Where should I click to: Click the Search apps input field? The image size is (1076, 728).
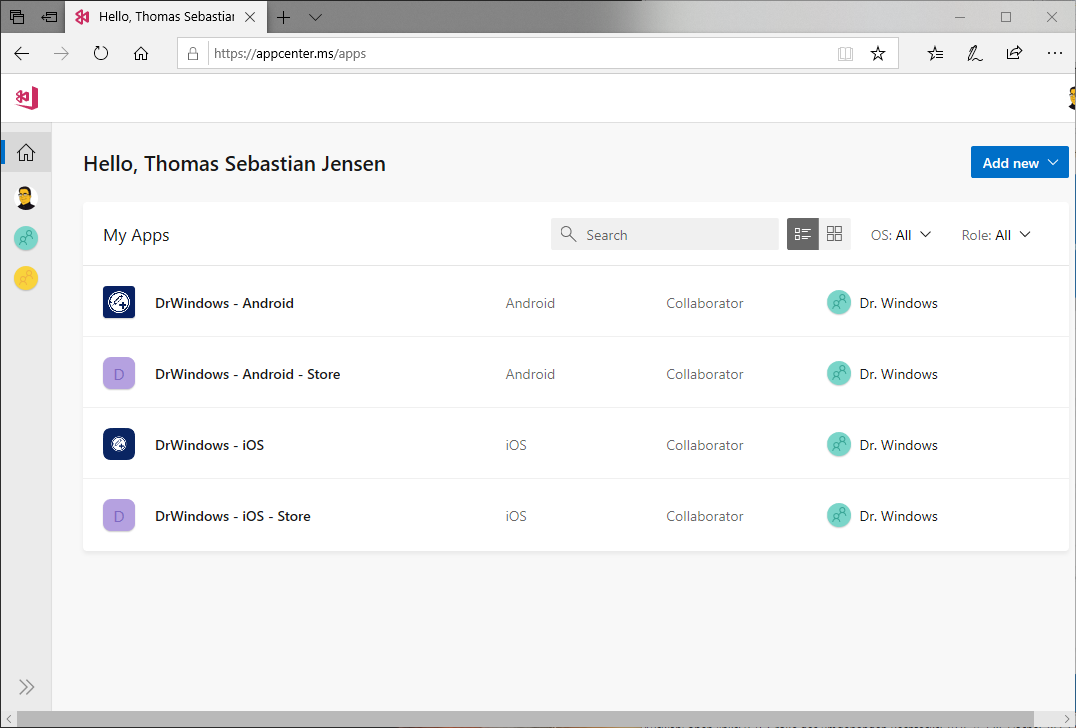tap(675, 235)
